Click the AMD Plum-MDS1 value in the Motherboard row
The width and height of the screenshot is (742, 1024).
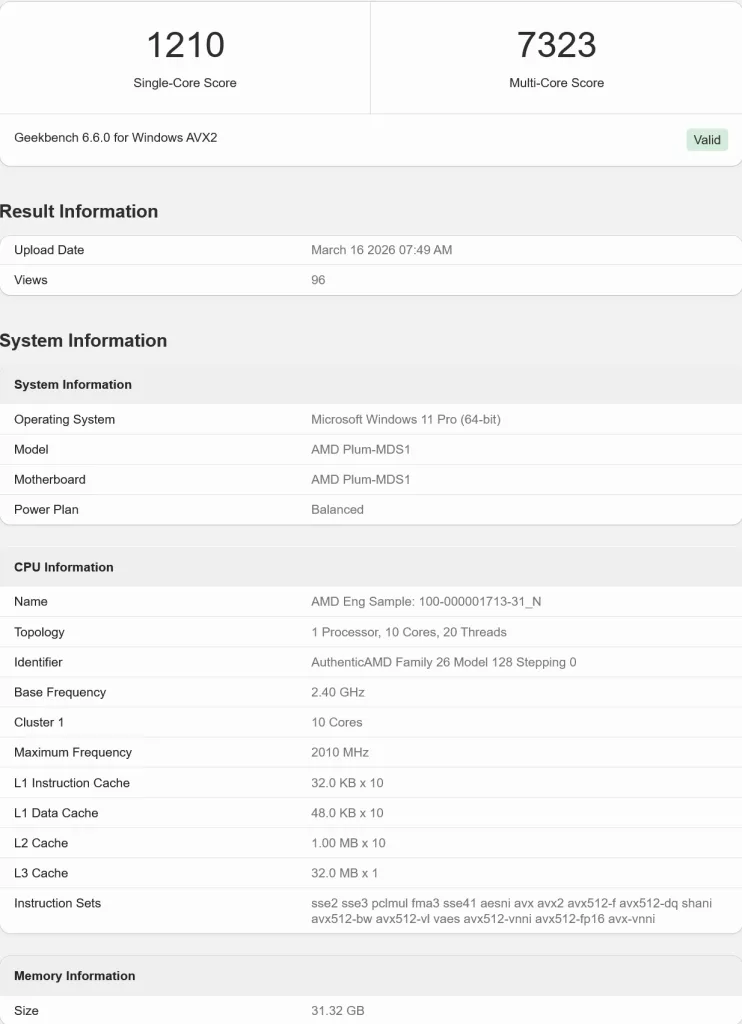[360, 480]
